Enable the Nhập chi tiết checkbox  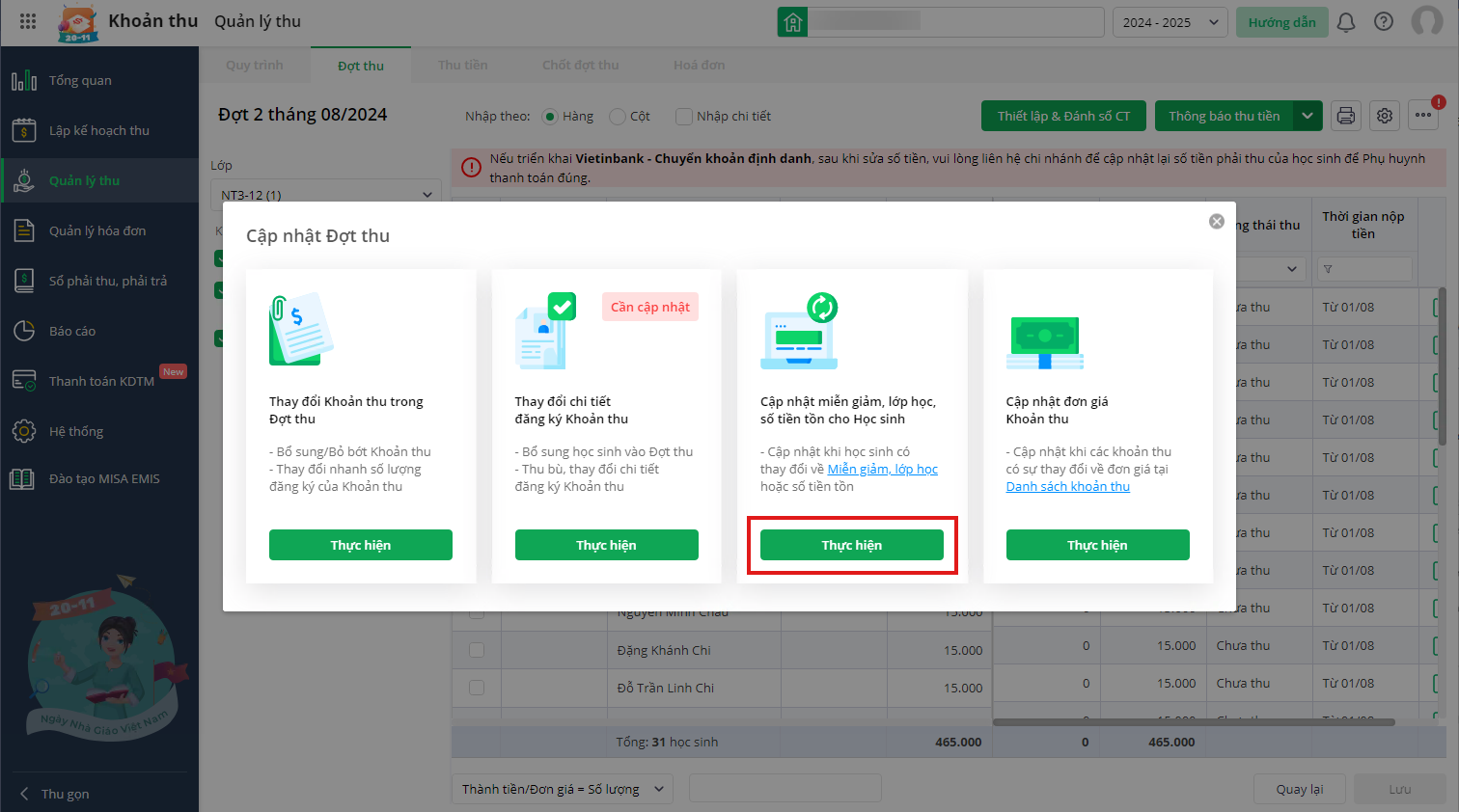point(684,117)
